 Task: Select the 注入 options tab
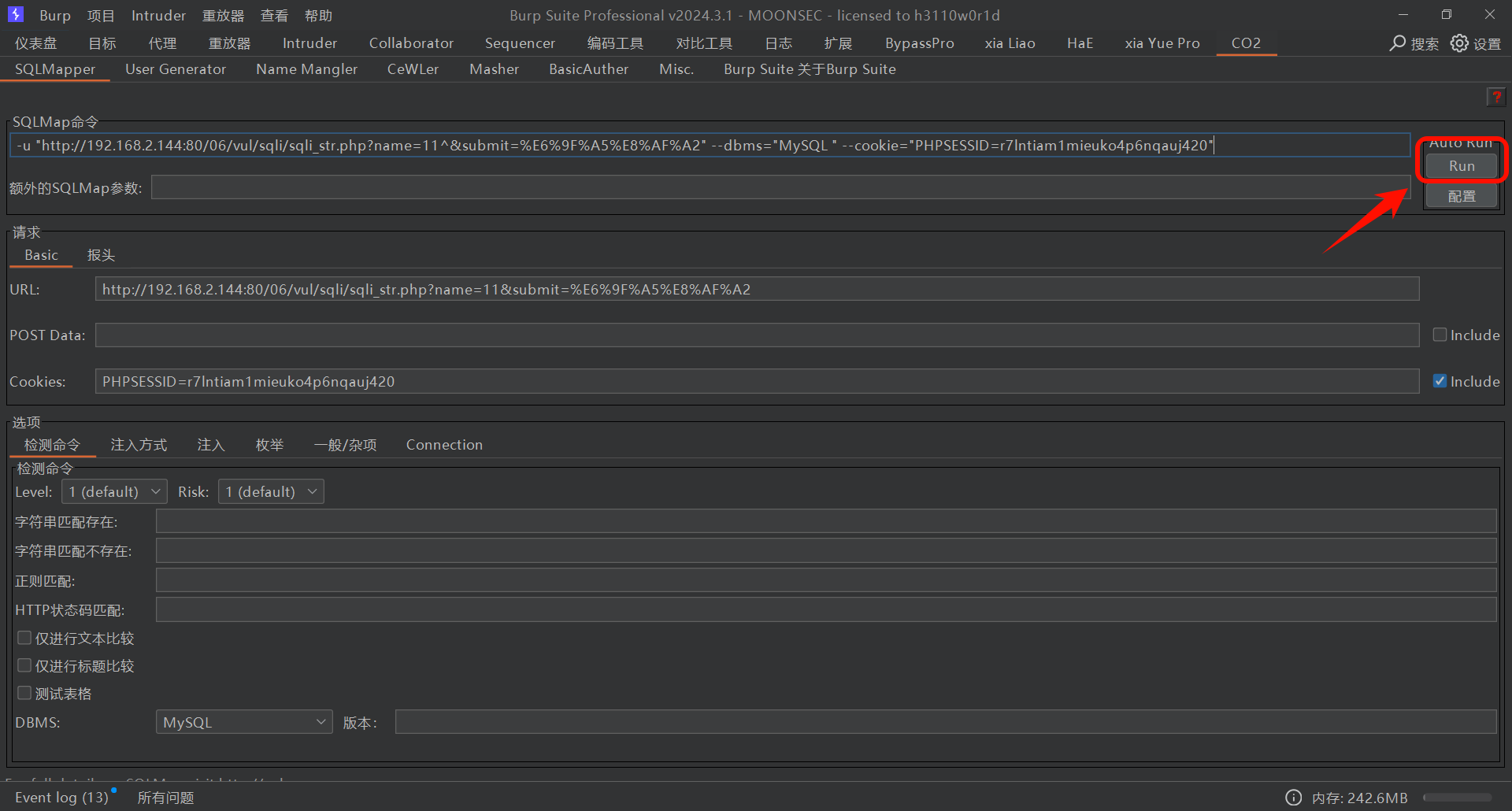tap(211, 445)
